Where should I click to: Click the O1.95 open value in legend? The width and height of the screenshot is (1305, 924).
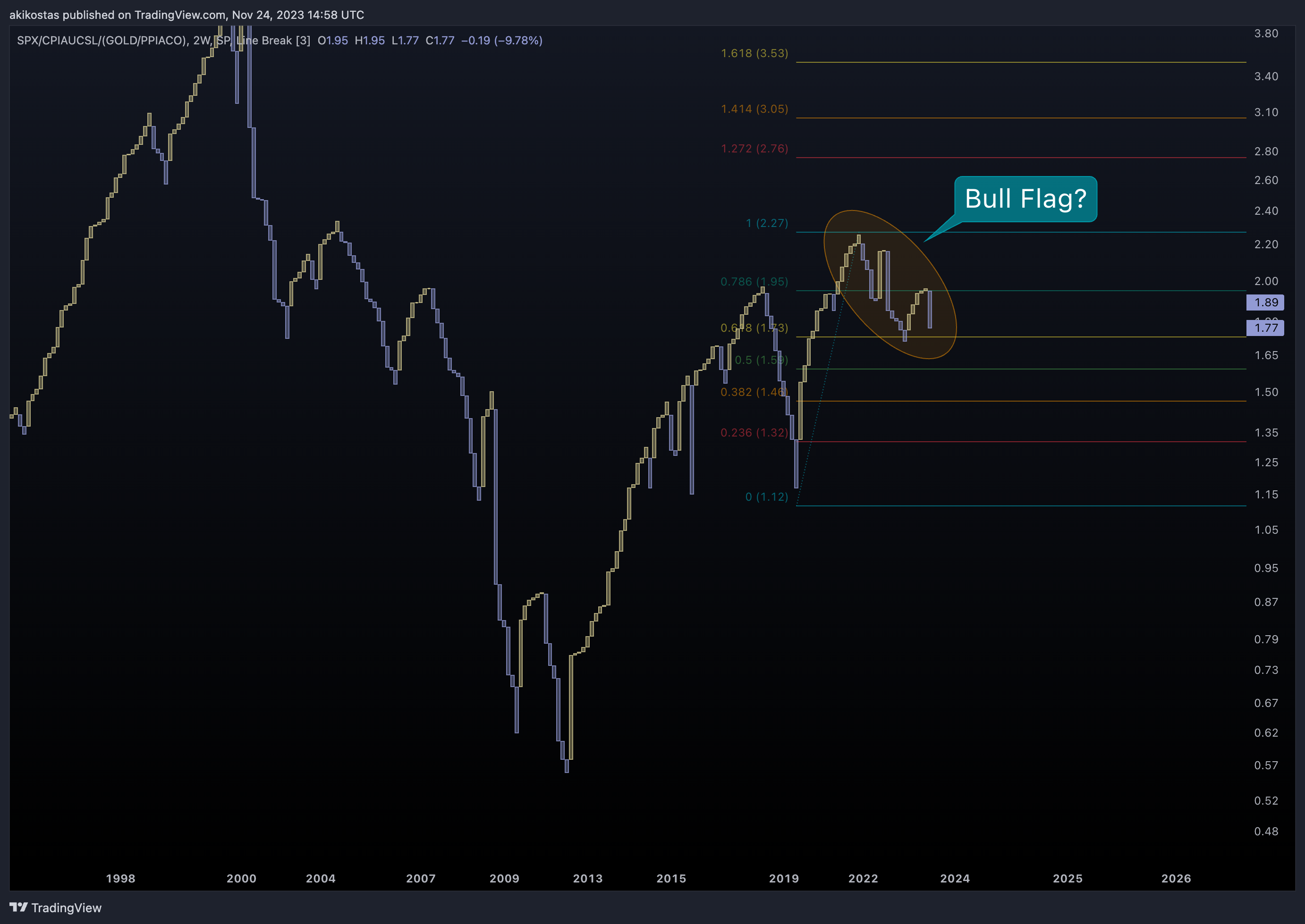pyautogui.click(x=332, y=41)
